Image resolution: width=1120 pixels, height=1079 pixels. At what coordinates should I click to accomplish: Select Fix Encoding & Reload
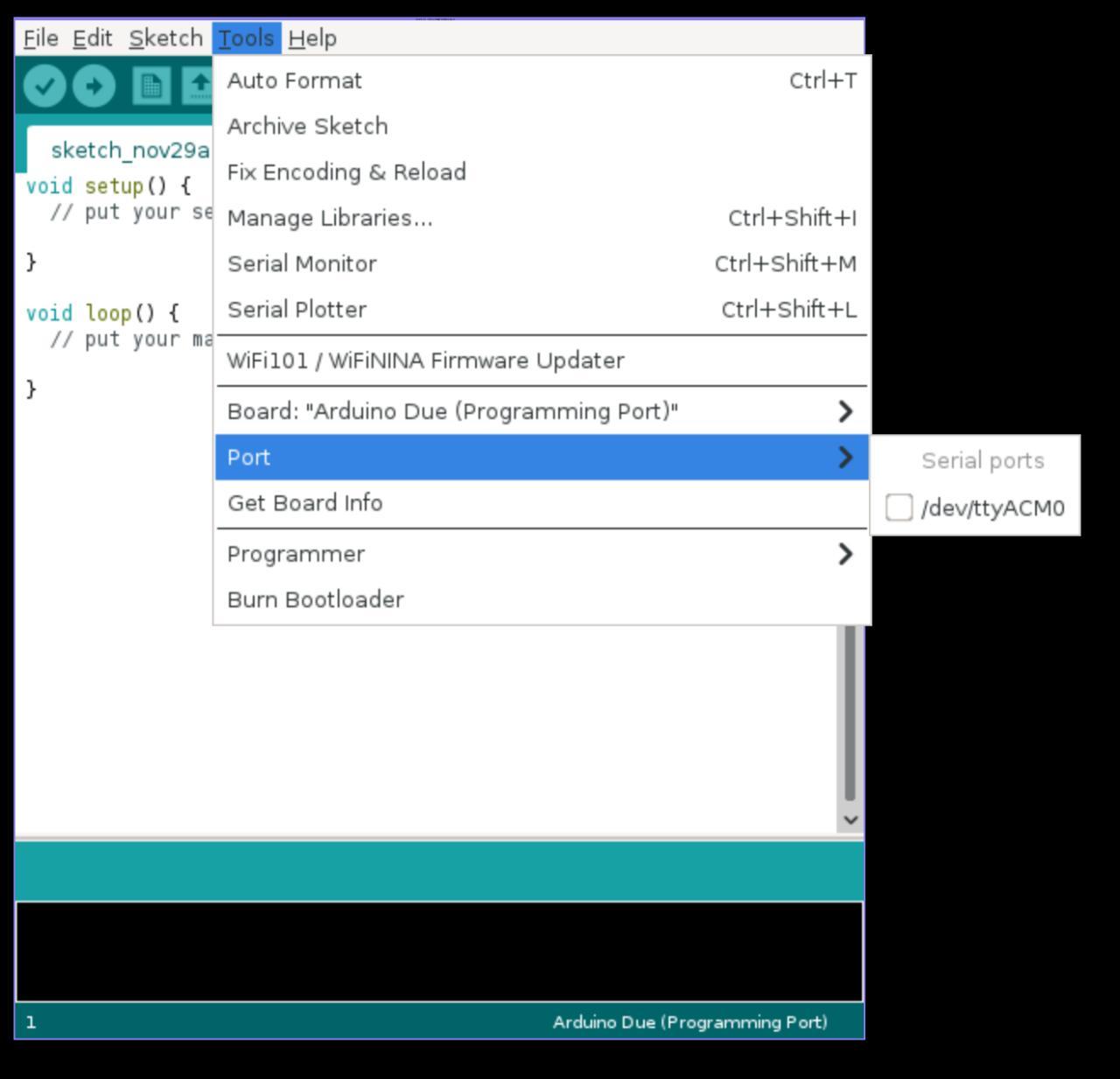[542, 172]
